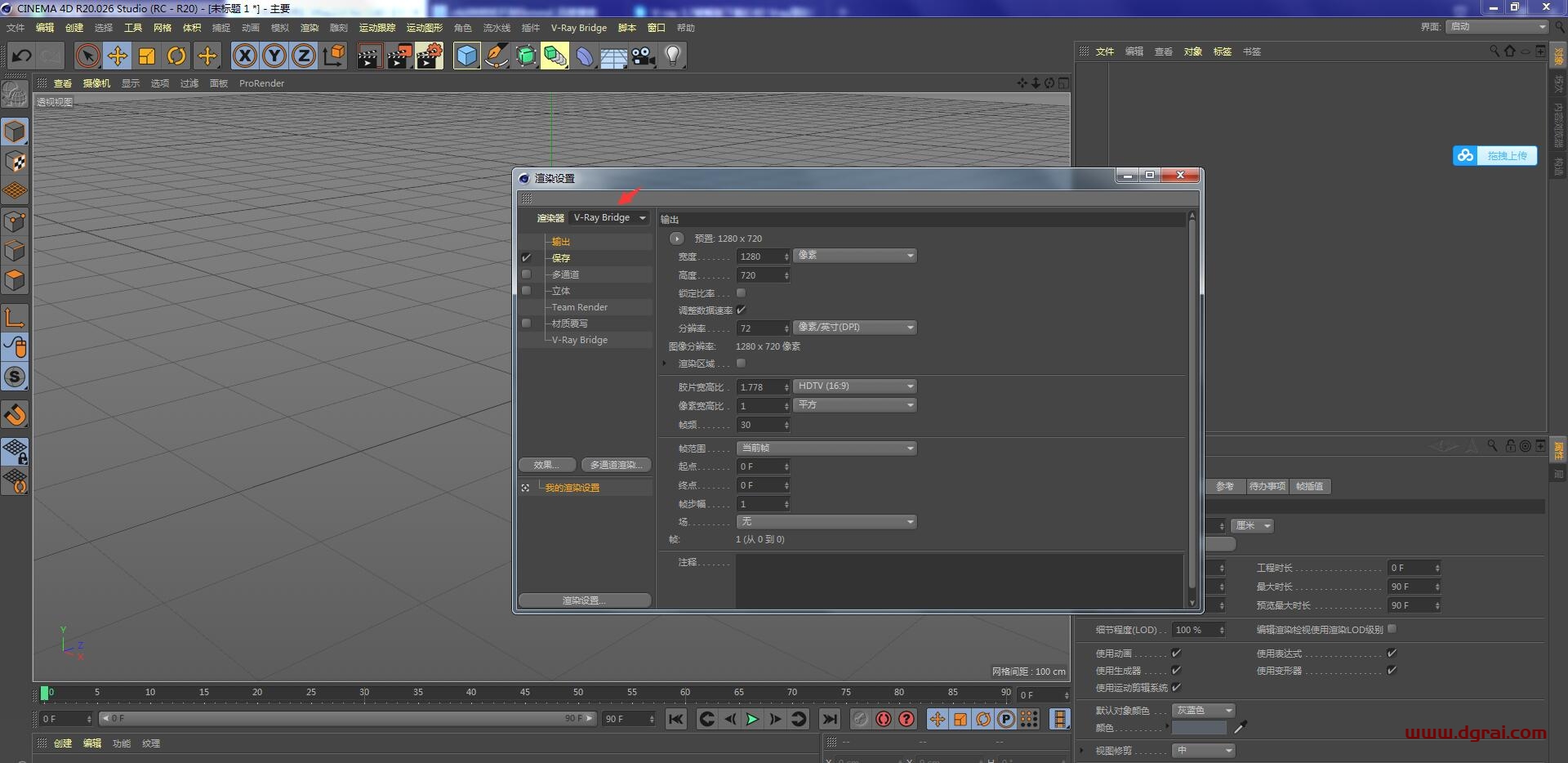The width and height of the screenshot is (1568, 763).
Task: Open the 渲染器 V-Ray Bridge dropdown
Action: pos(608,218)
